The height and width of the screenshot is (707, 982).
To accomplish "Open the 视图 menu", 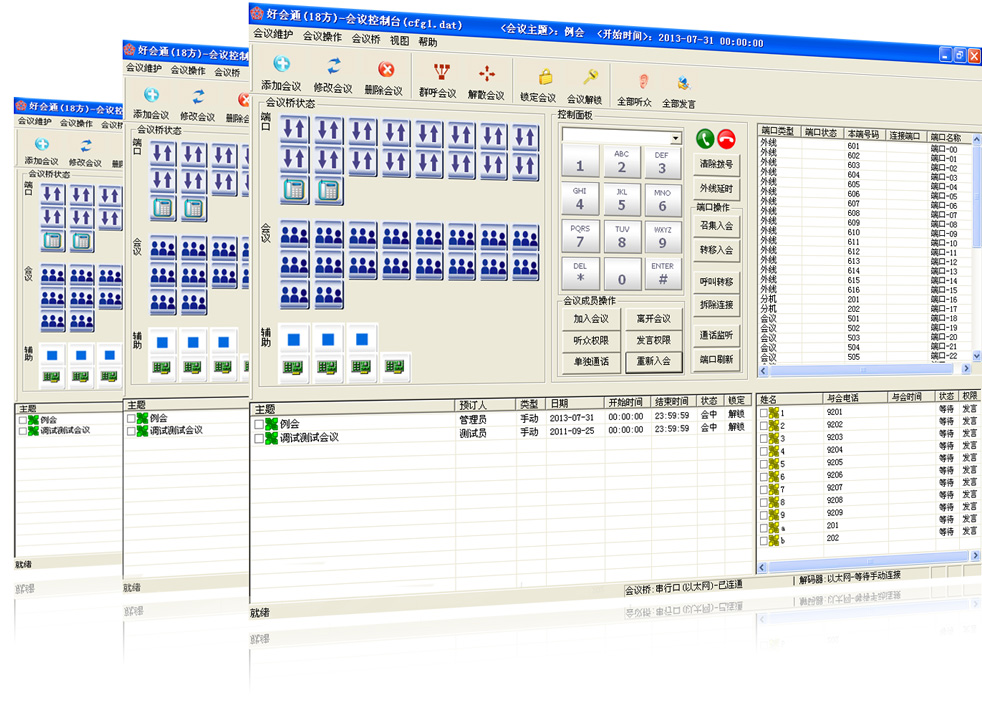I will pyautogui.click(x=400, y=41).
